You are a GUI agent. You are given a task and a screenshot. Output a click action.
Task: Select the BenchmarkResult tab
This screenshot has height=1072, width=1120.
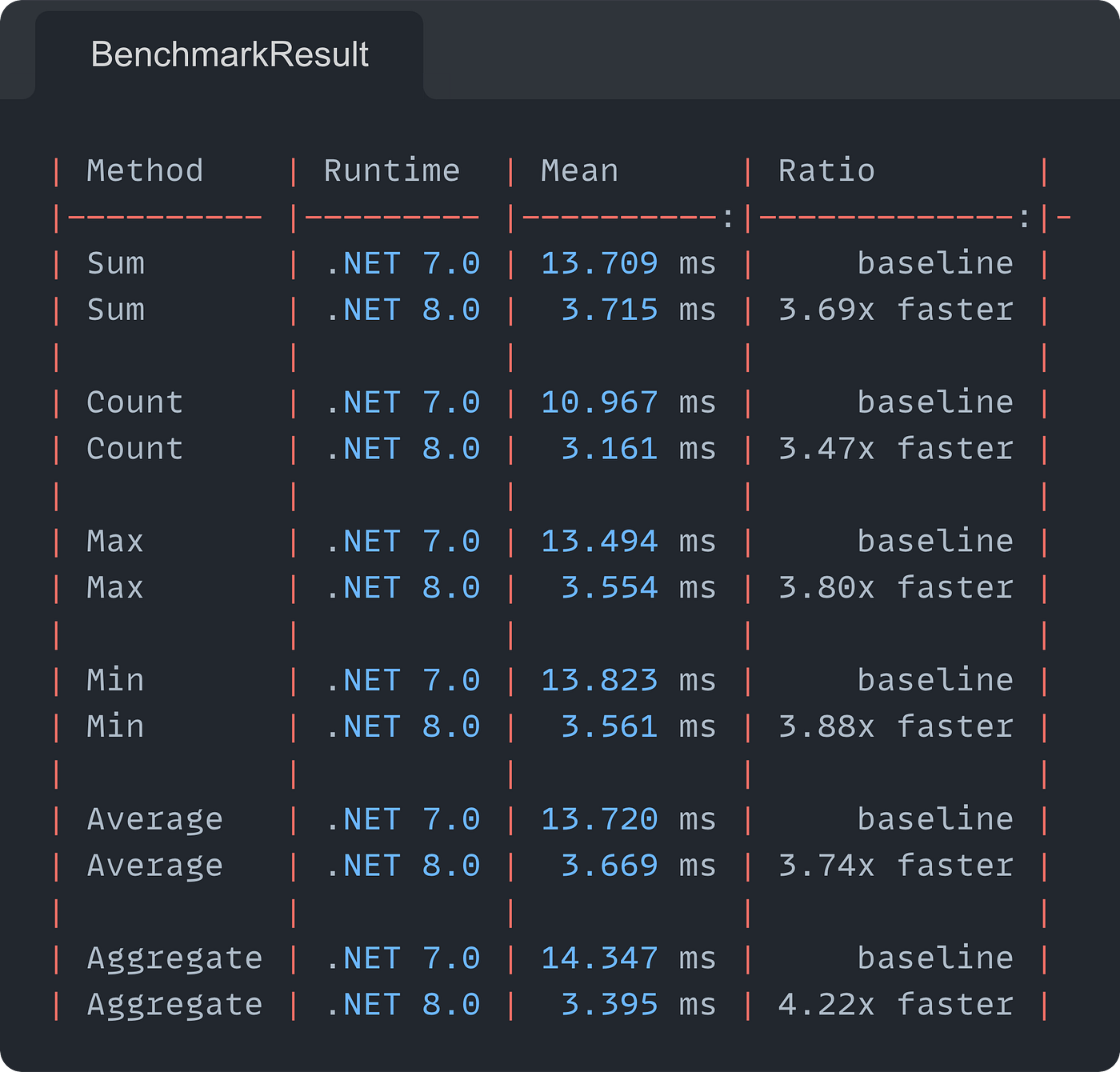point(230,54)
